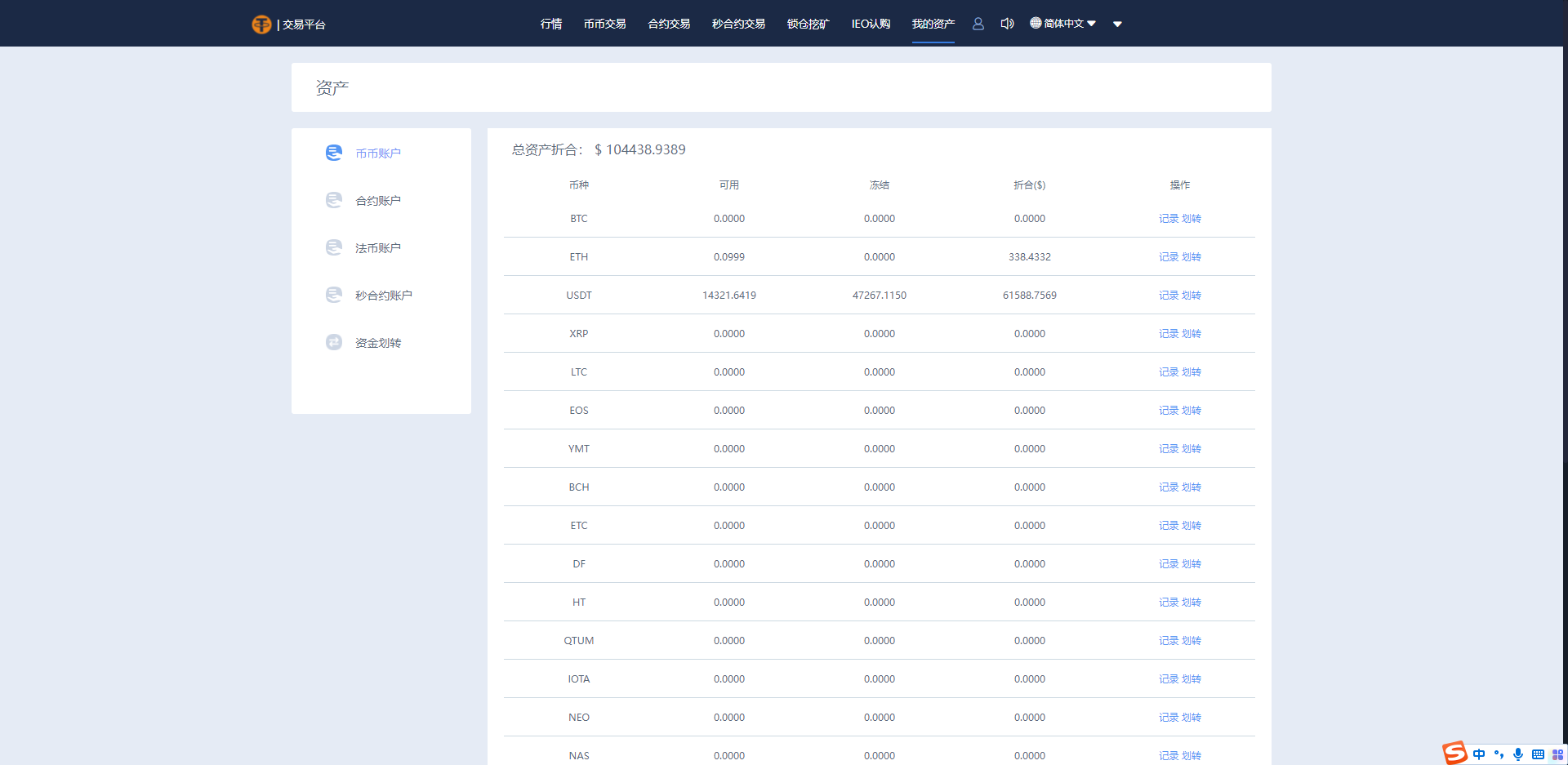Click the 资金划转 transfer icon
Viewport: 1568px width, 765px height.
coord(334,342)
